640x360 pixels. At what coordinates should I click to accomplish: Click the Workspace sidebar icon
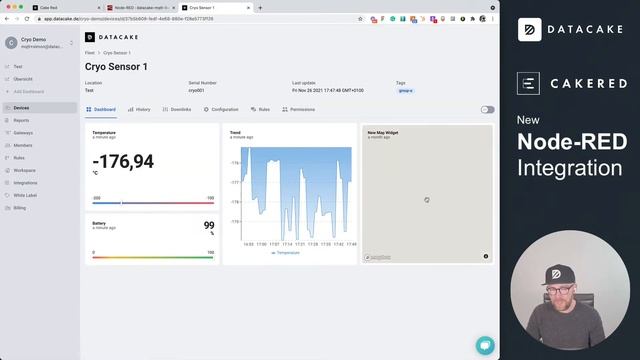(x=7, y=170)
